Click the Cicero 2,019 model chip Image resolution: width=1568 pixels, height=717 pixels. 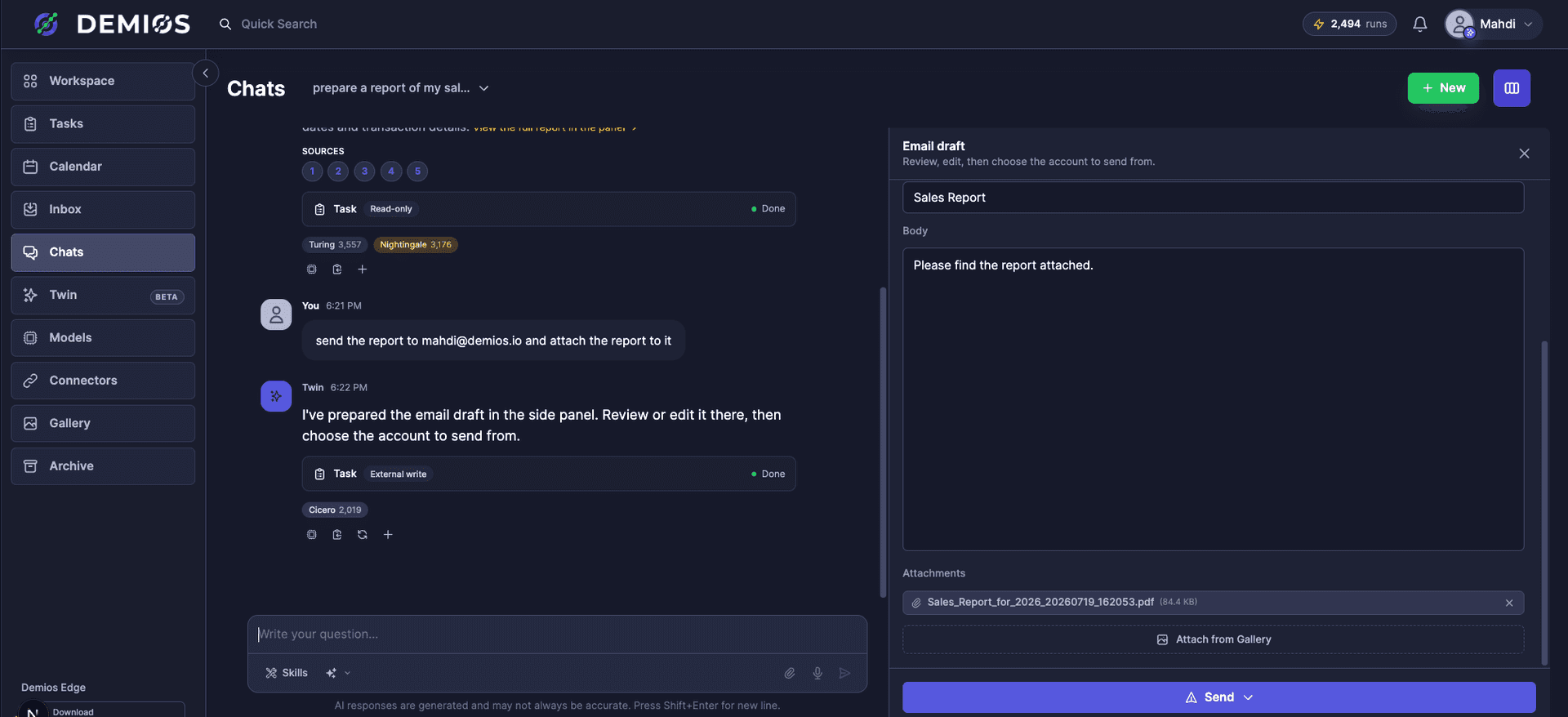pos(335,510)
